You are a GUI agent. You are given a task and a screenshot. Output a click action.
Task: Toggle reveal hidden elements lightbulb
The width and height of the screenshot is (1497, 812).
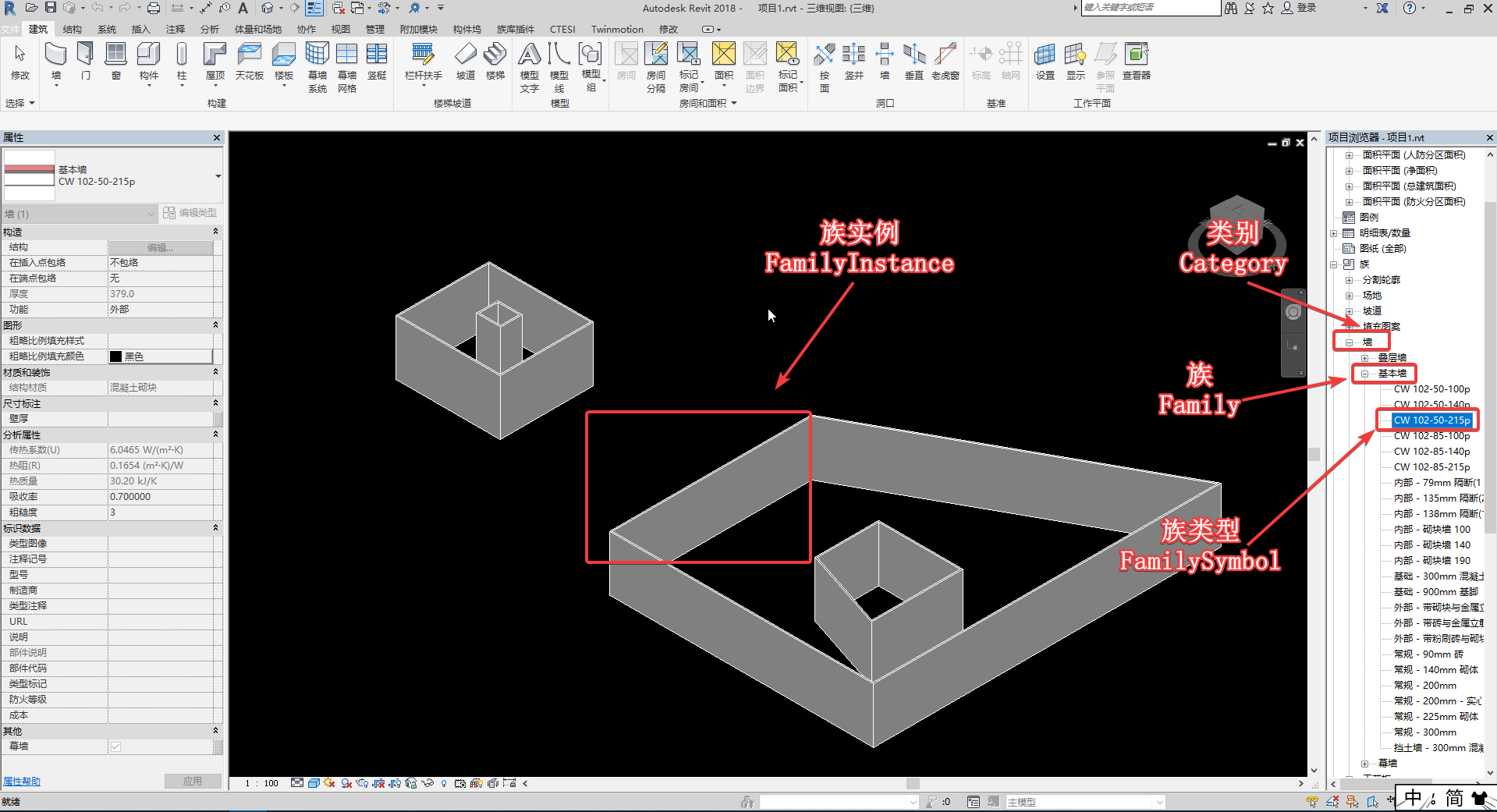pyautogui.click(x=444, y=783)
